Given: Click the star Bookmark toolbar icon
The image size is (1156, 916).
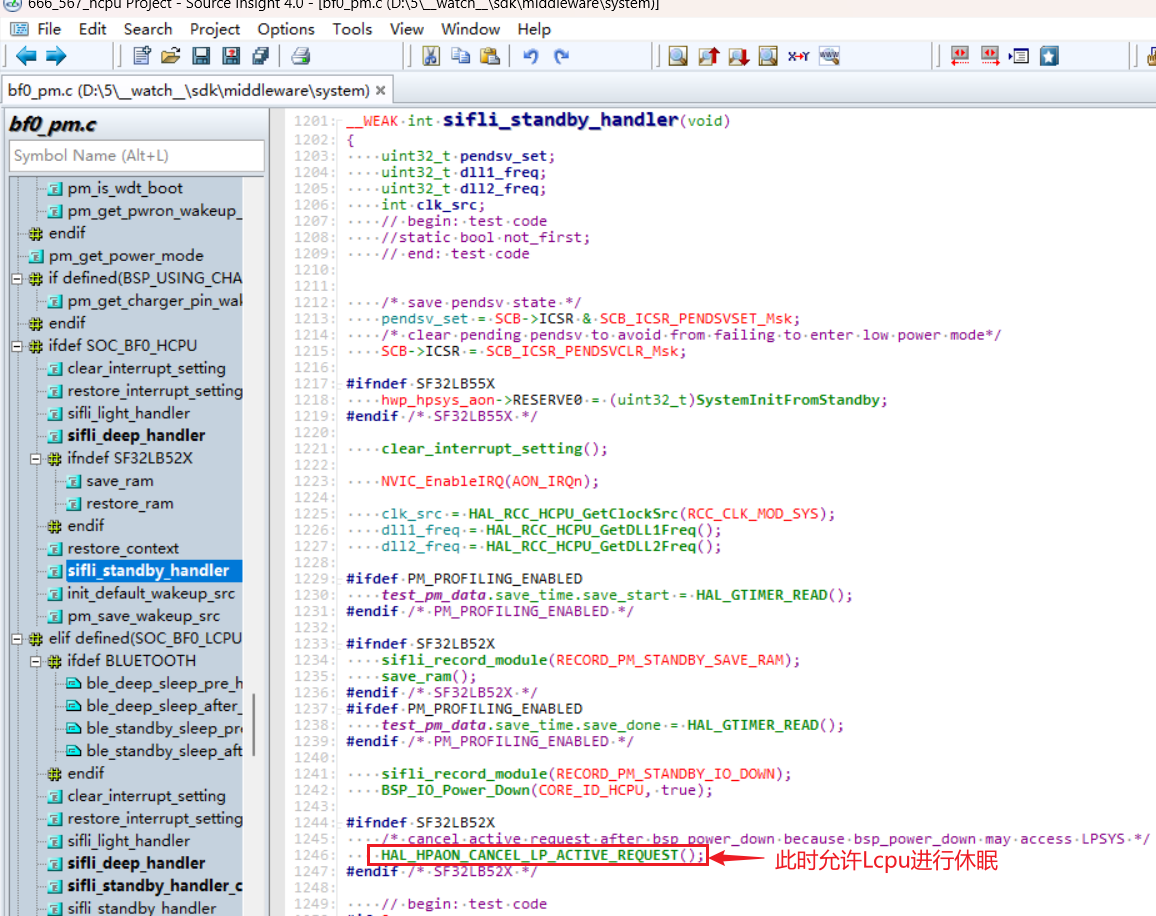Looking at the screenshot, I should (1049, 56).
